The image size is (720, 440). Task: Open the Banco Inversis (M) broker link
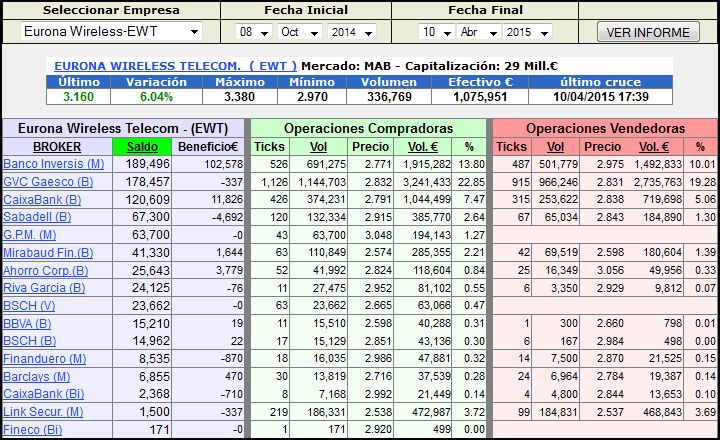pyautogui.click(x=53, y=164)
